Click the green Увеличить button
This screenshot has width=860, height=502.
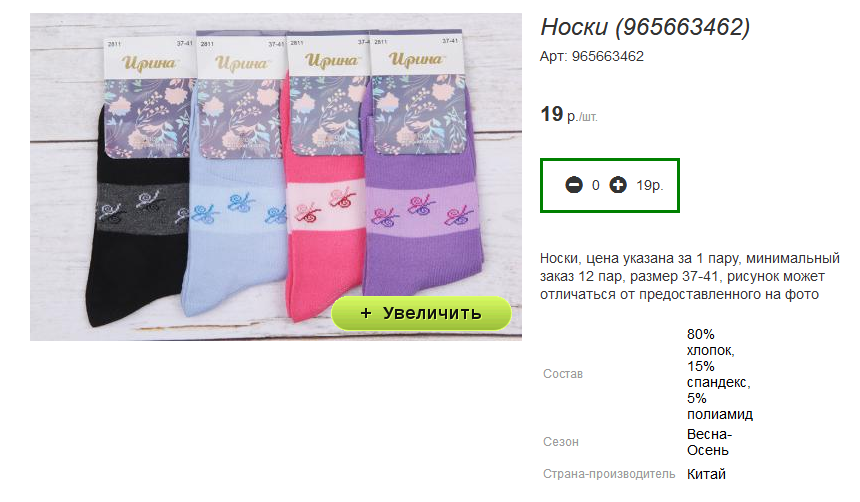pos(421,313)
